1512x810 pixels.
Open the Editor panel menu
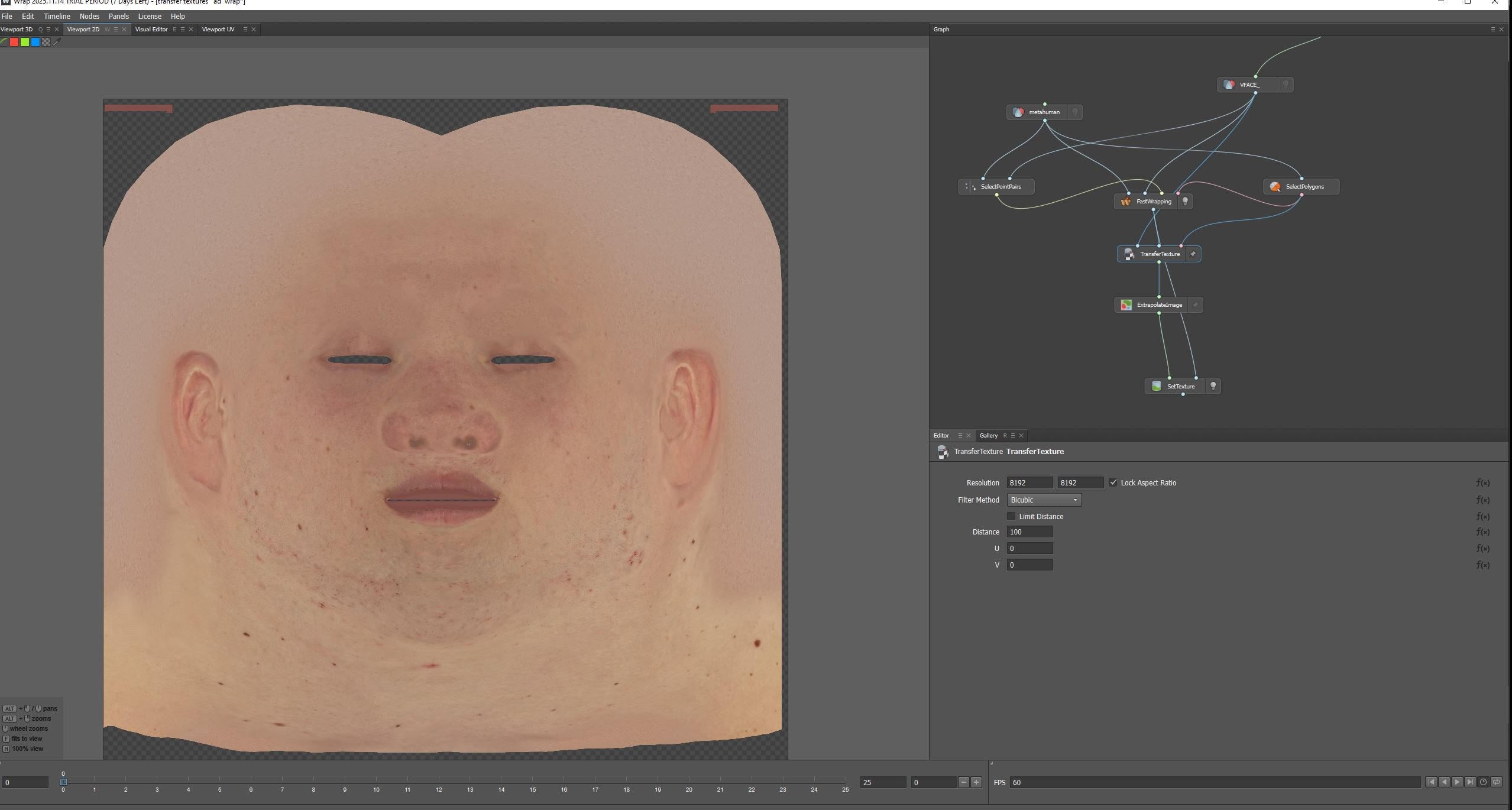959,435
